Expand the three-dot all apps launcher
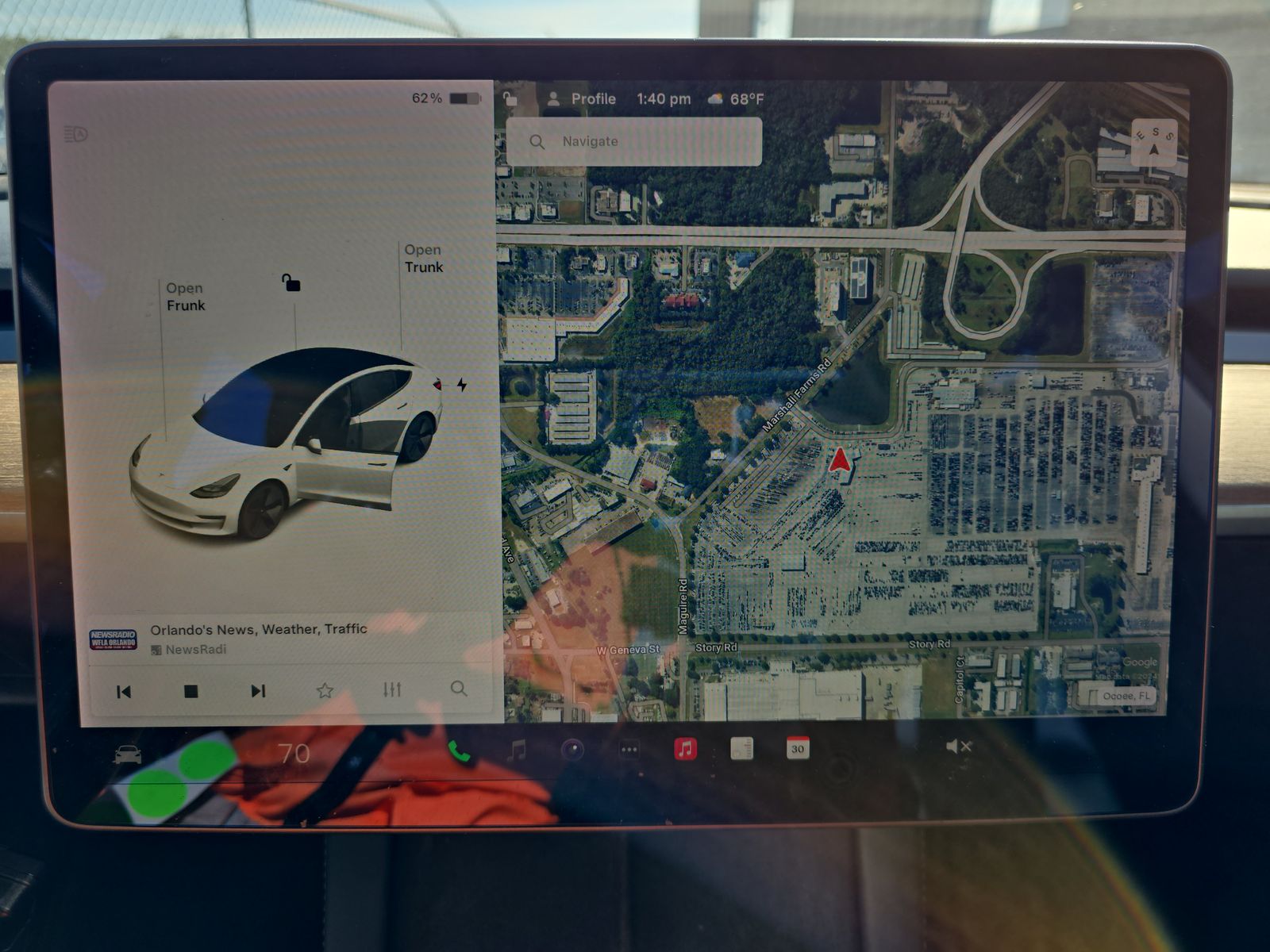The image size is (1270, 952). 629,749
